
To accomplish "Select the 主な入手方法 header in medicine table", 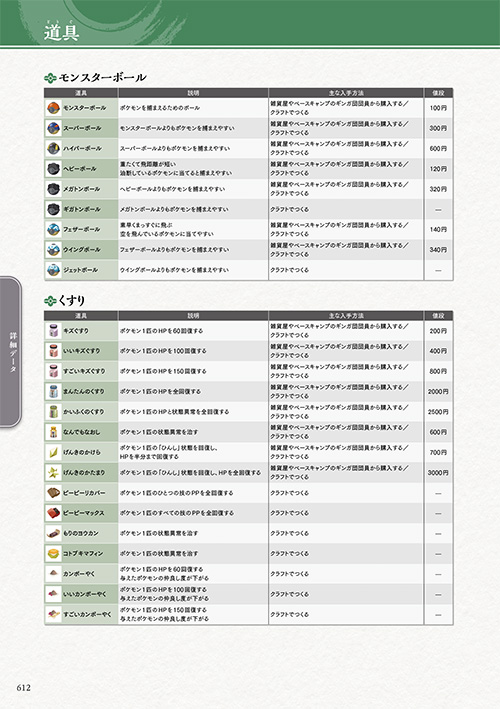I will [346, 315].
